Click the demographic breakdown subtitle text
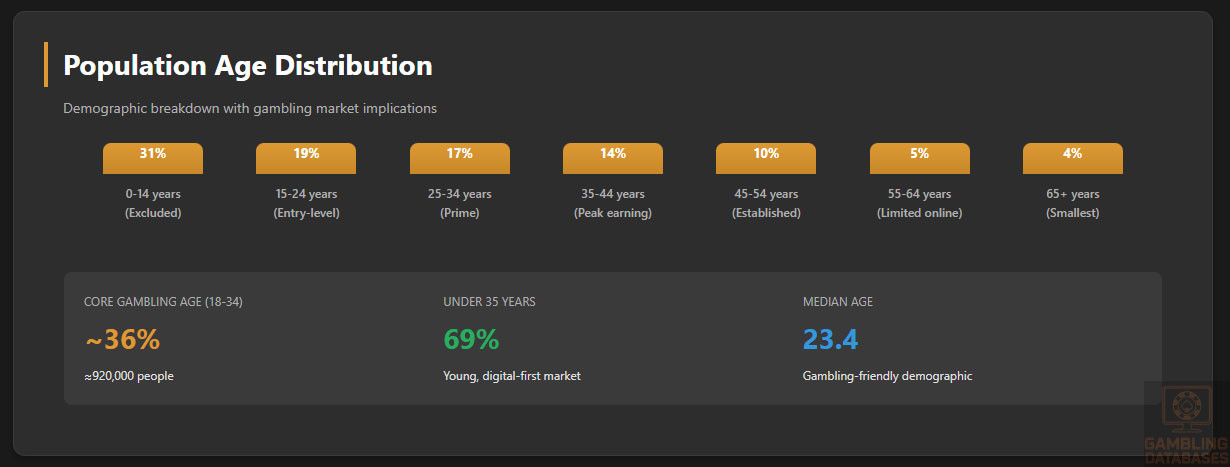The image size is (1230, 467). point(250,108)
